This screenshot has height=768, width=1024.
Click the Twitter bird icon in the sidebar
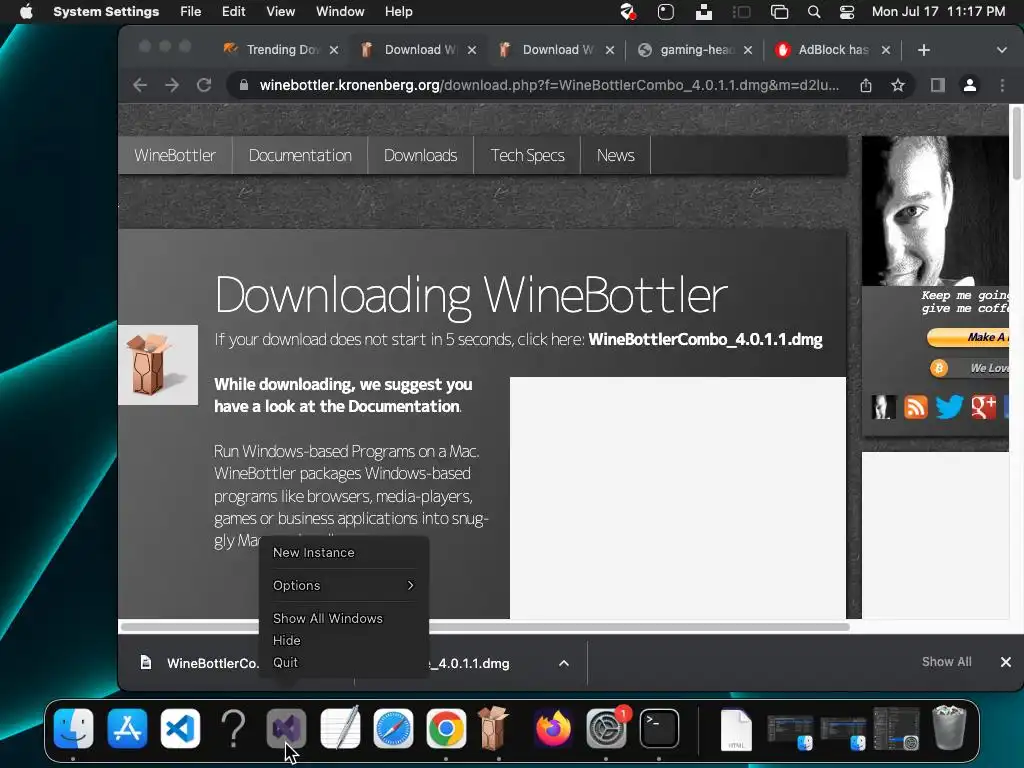[x=950, y=407]
